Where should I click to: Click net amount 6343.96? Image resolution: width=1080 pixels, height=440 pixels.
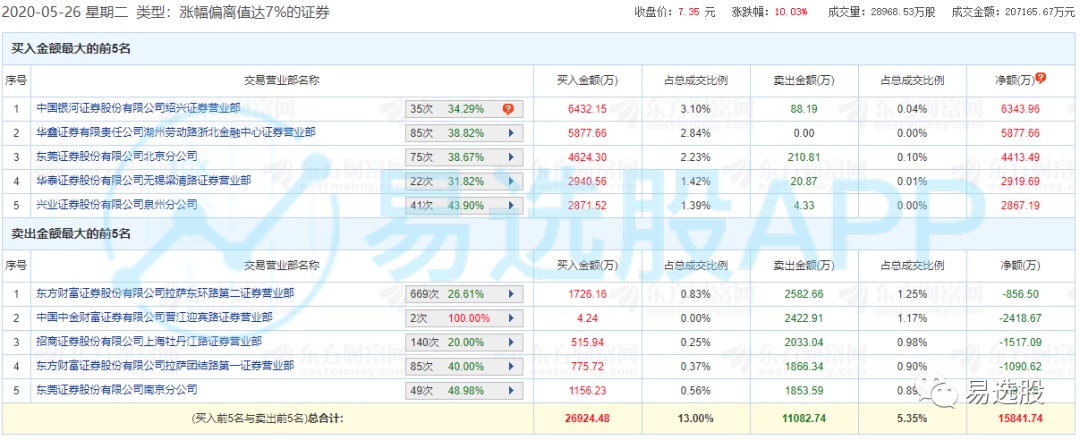click(1019, 109)
